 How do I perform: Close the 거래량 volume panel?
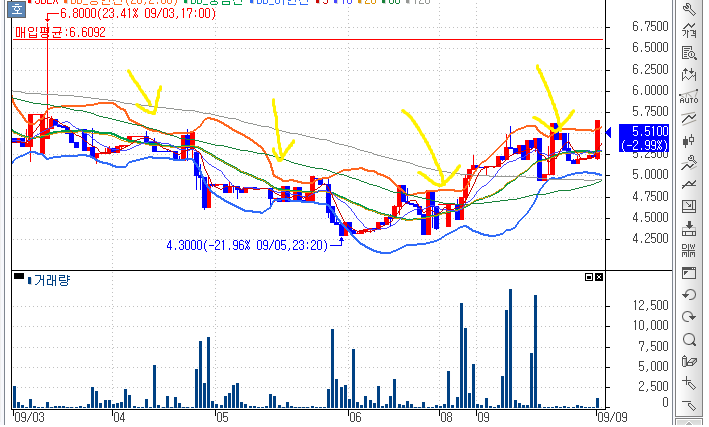point(599,277)
